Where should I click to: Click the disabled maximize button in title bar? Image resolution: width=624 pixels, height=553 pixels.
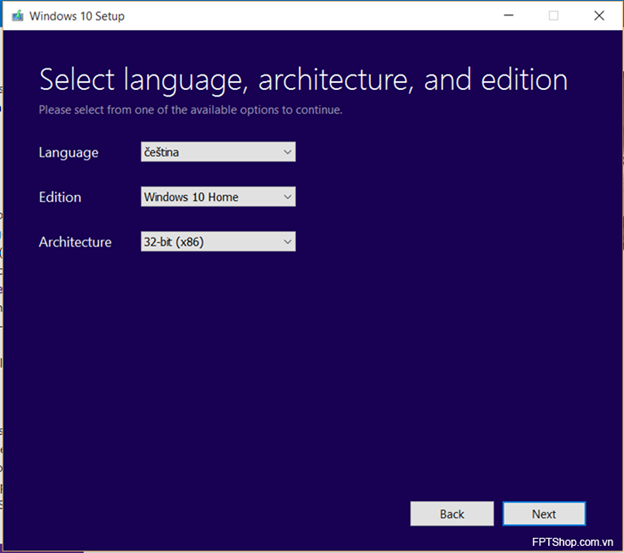click(553, 16)
